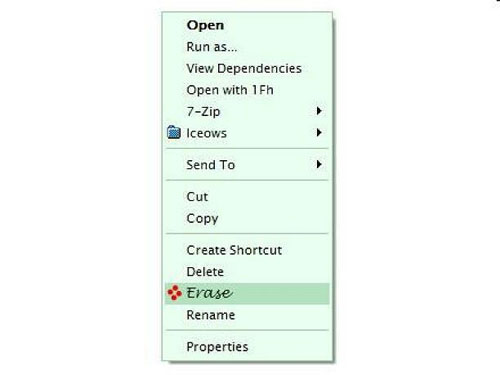500x375 pixels.
Task: Select Run as... menu entry
Action: click(x=247, y=47)
